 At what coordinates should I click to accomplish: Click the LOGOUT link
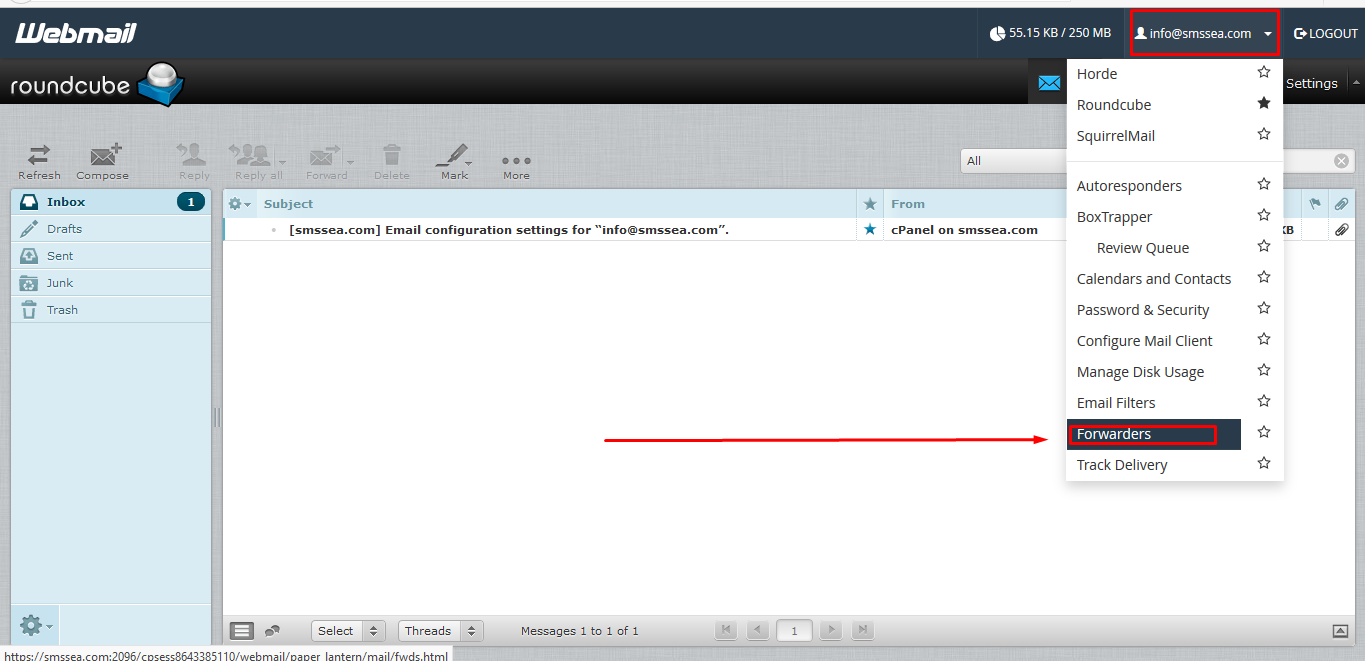(x=1326, y=33)
